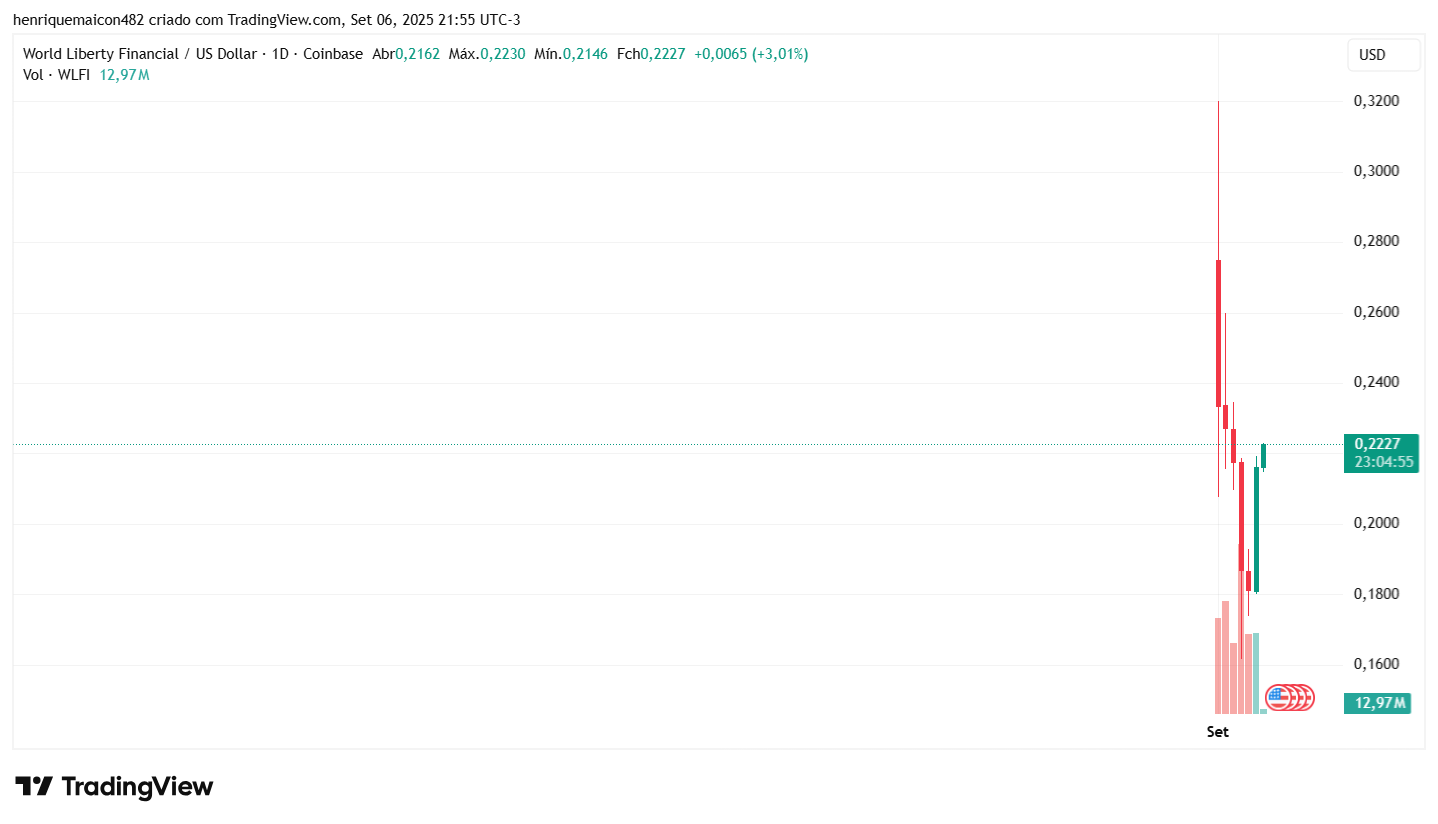Select the Máx. 0,2230 high value
This screenshot has height=824, width=1438.
(487, 54)
